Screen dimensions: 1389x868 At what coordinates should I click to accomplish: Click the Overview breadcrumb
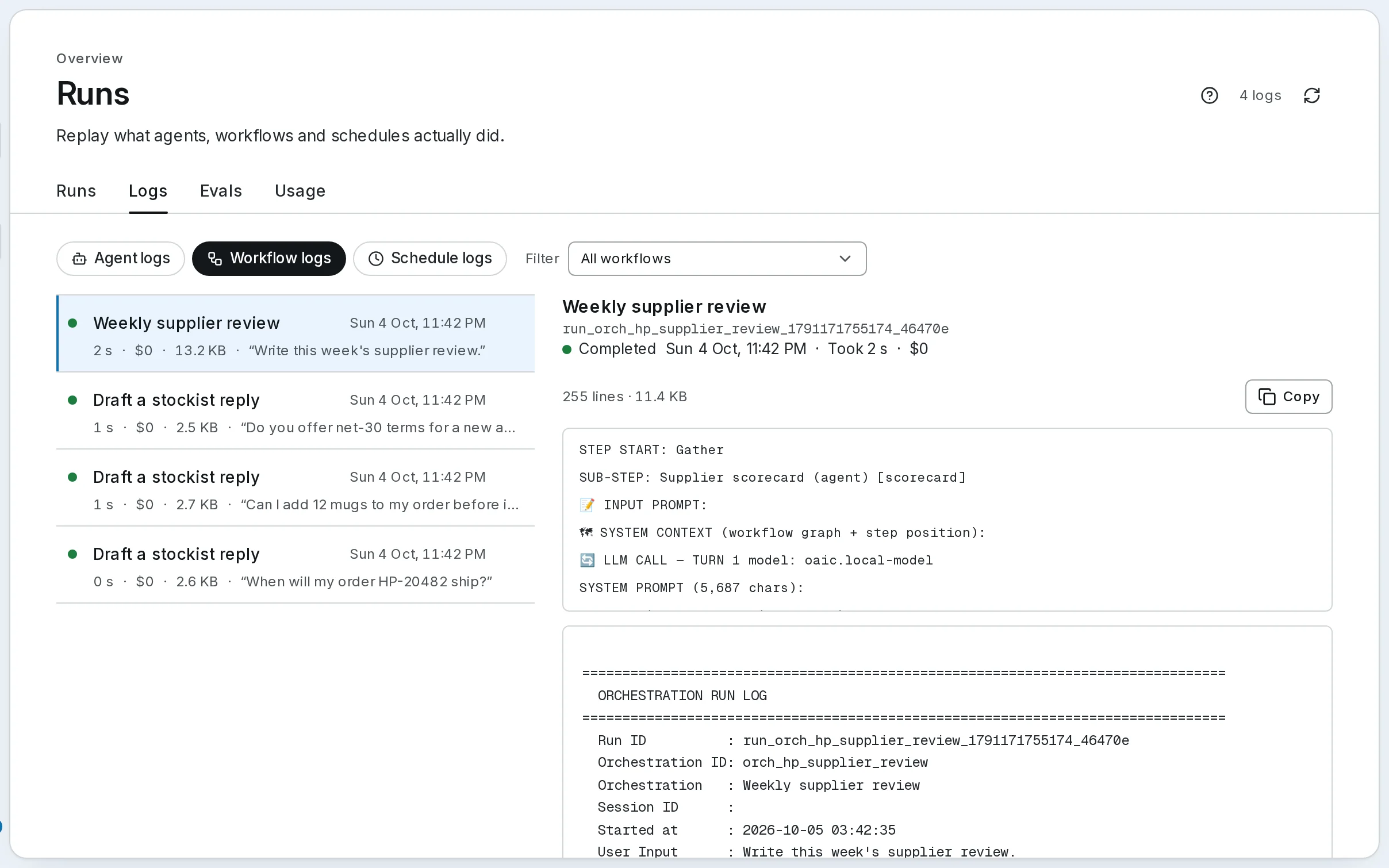point(90,59)
